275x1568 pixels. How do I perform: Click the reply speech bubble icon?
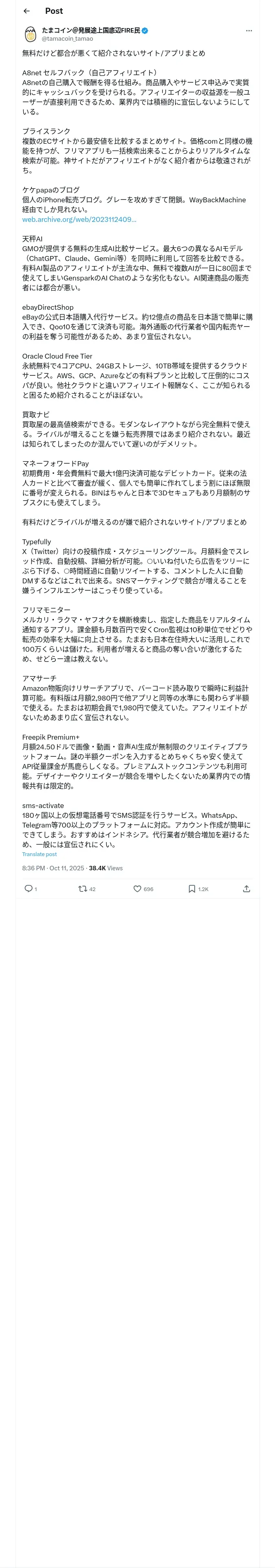pos(28,889)
